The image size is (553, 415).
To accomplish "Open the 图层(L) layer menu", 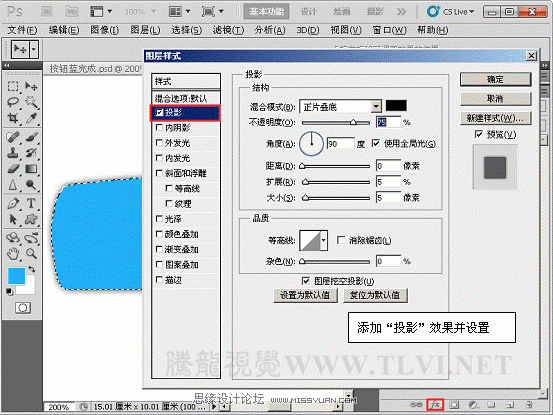I will 145,30.
